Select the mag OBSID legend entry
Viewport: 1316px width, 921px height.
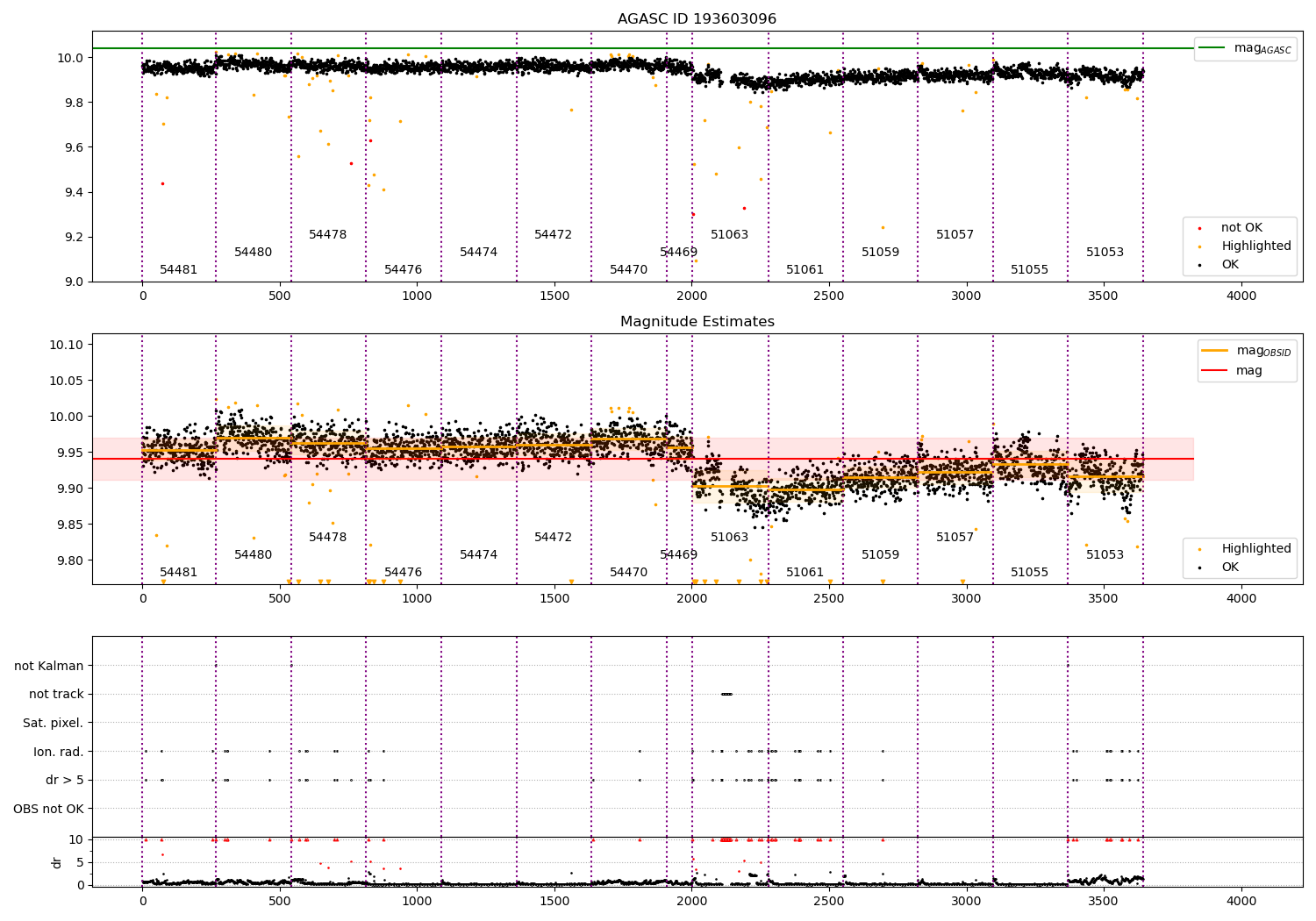coord(1247,351)
